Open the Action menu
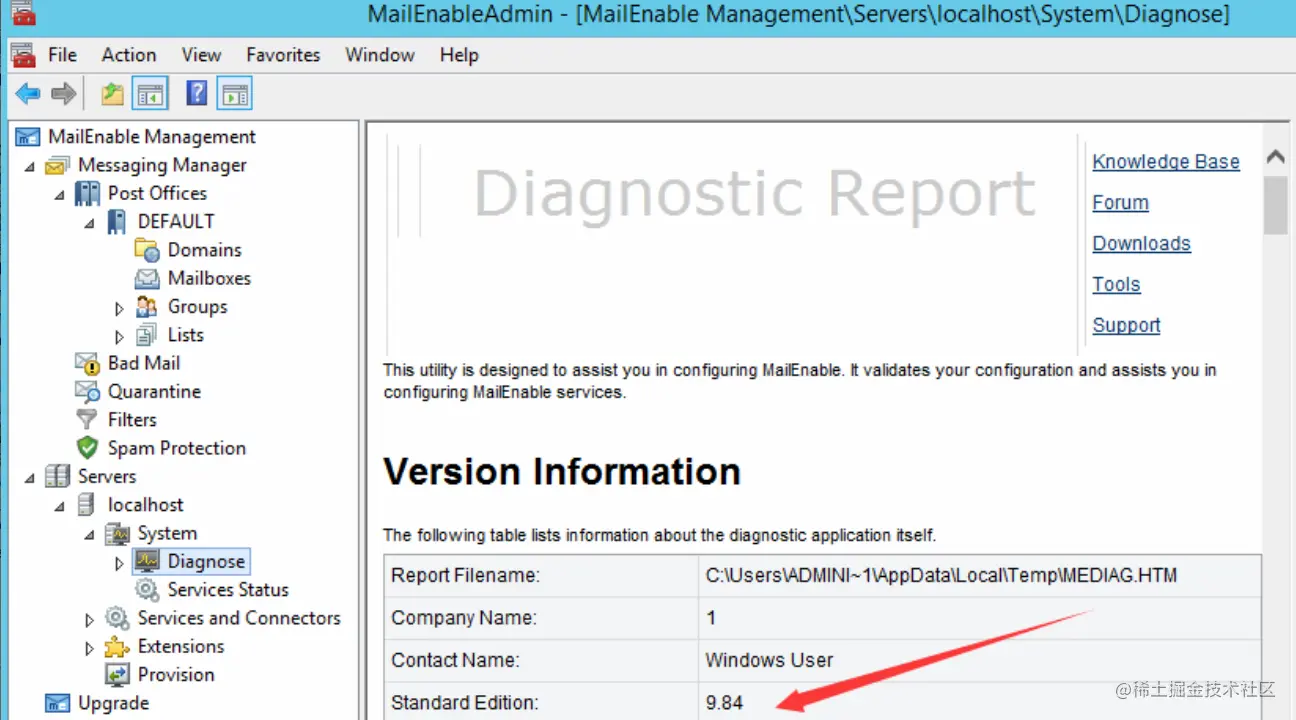The width and height of the screenshot is (1296, 720). [x=129, y=55]
